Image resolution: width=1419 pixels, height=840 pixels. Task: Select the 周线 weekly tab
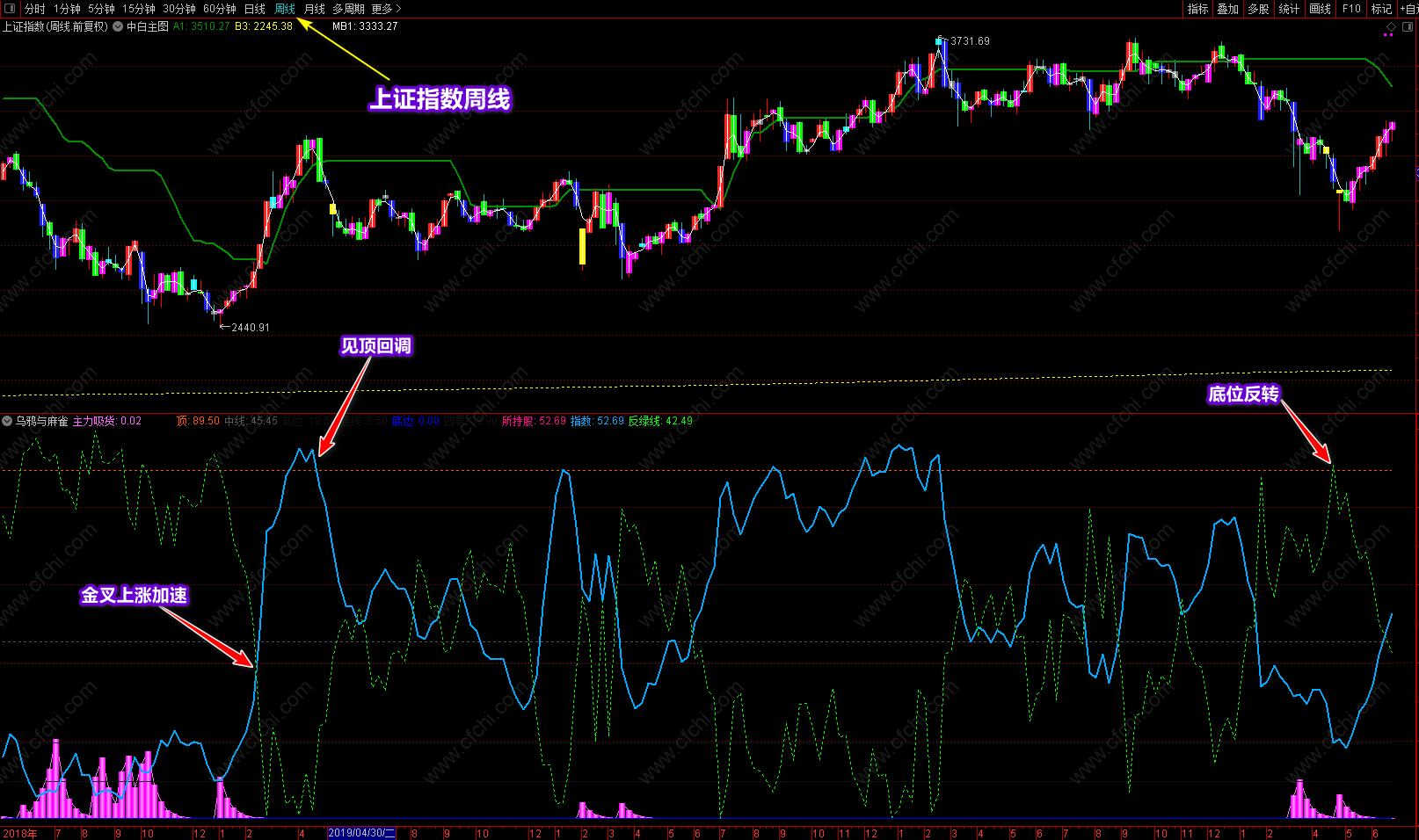point(285,9)
